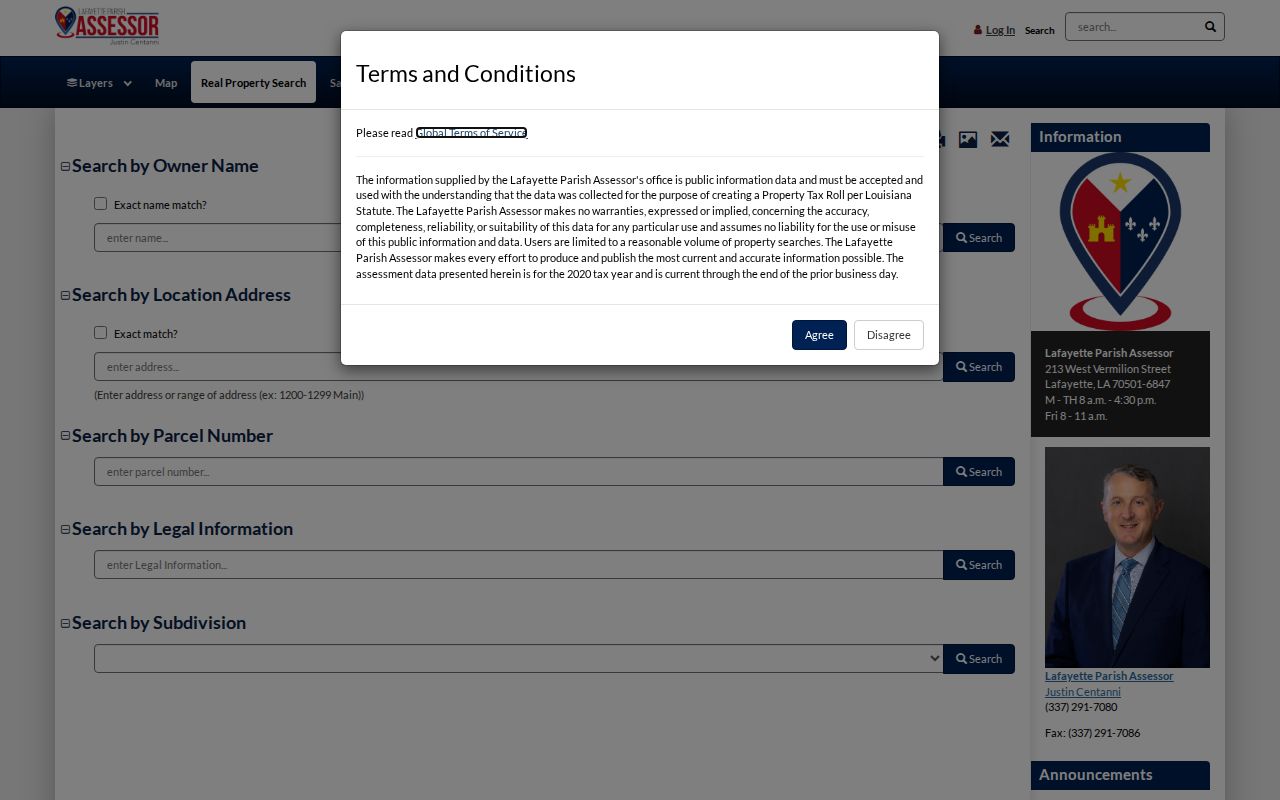
Task: Click the magnifier icon in top search box
Action: [1210, 27]
